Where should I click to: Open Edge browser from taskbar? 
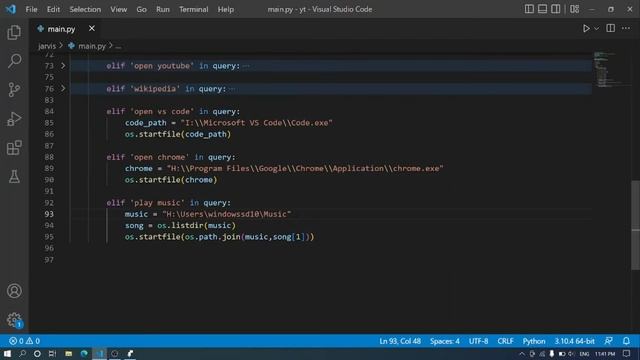coord(84,353)
